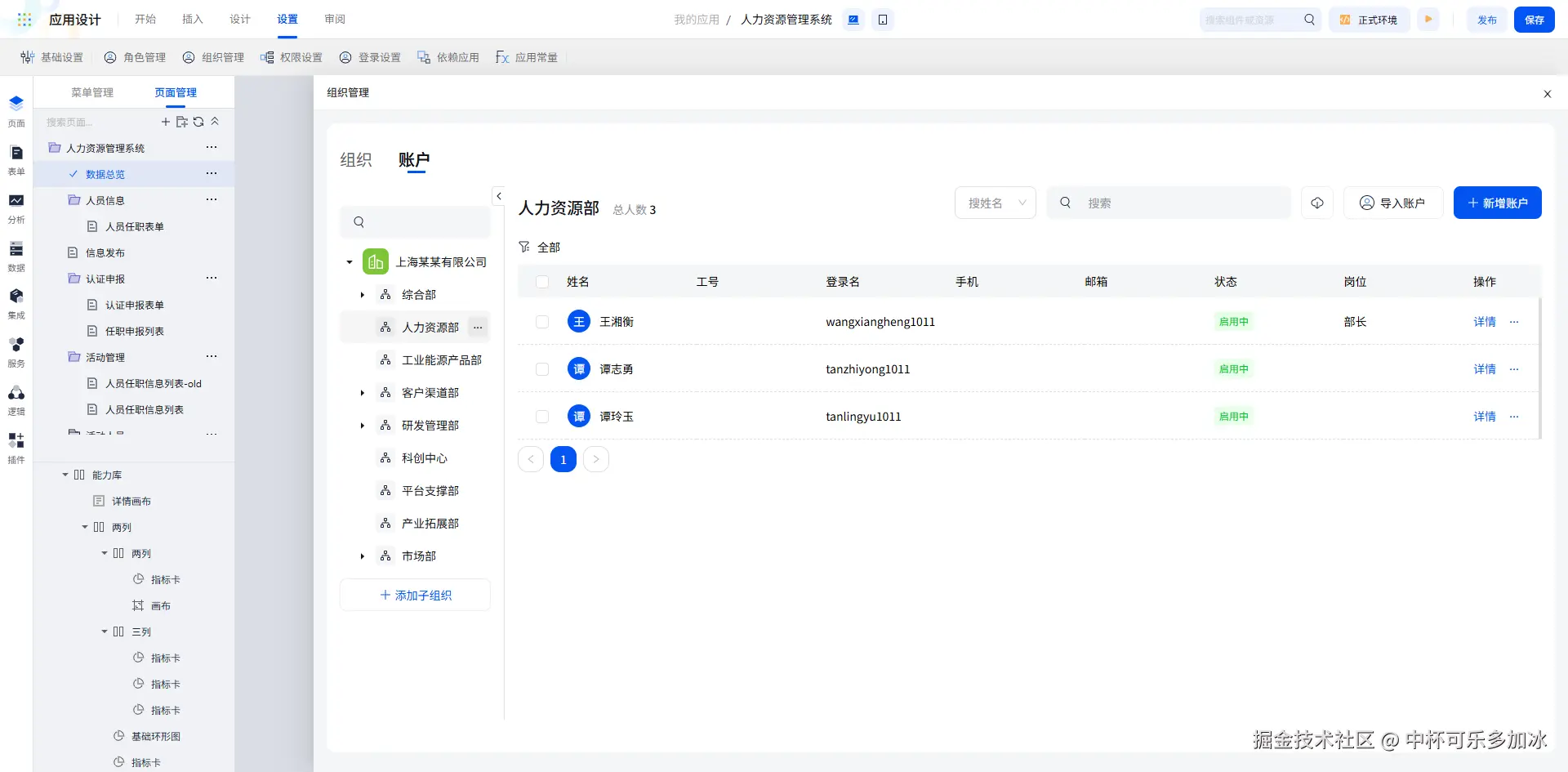The height and width of the screenshot is (772, 1568).
Task: Tick the checkbox for 谭志勇
Action: 542,369
